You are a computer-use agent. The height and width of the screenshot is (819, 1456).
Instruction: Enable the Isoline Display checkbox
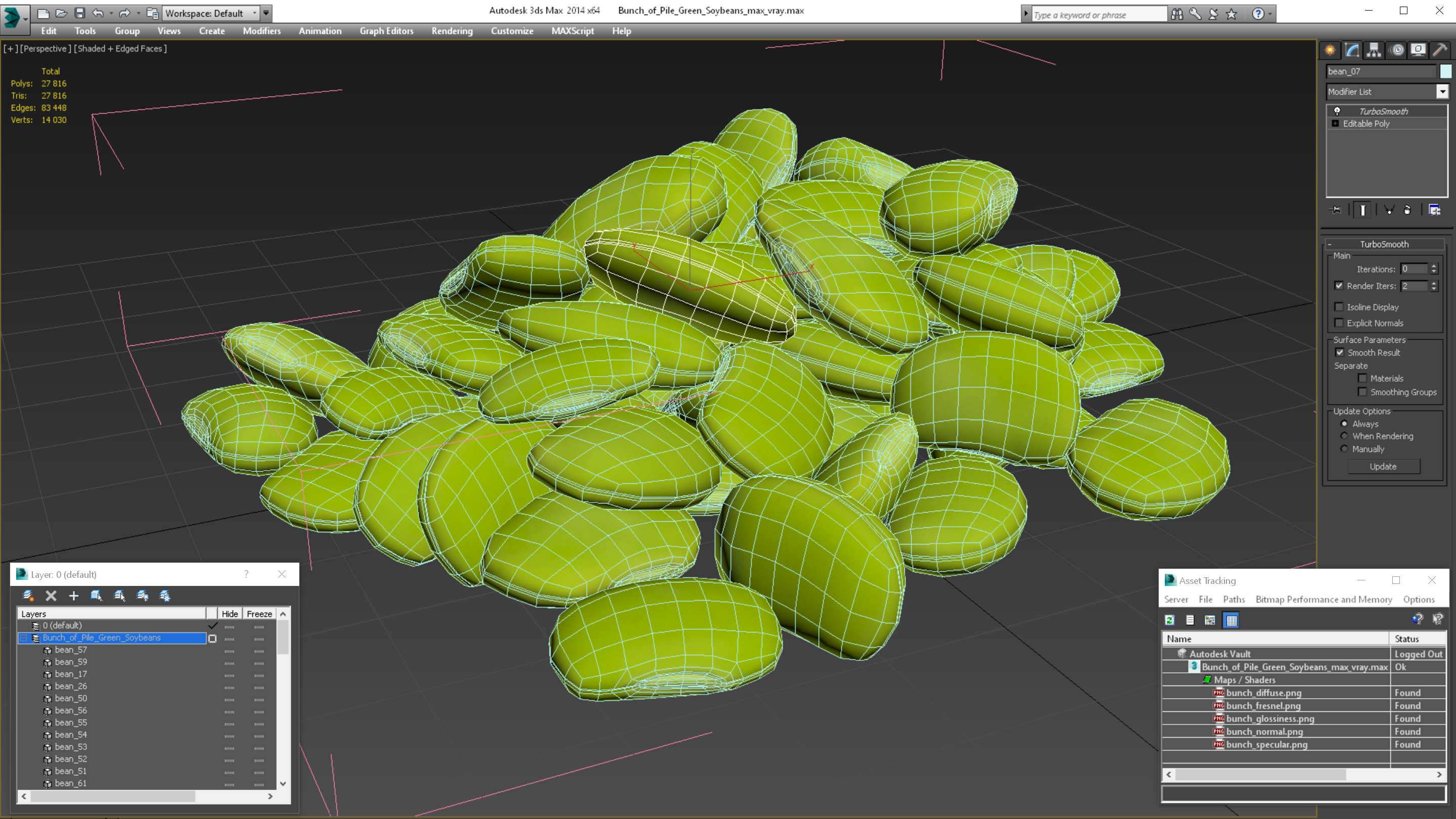pyautogui.click(x=1338, y=307)
